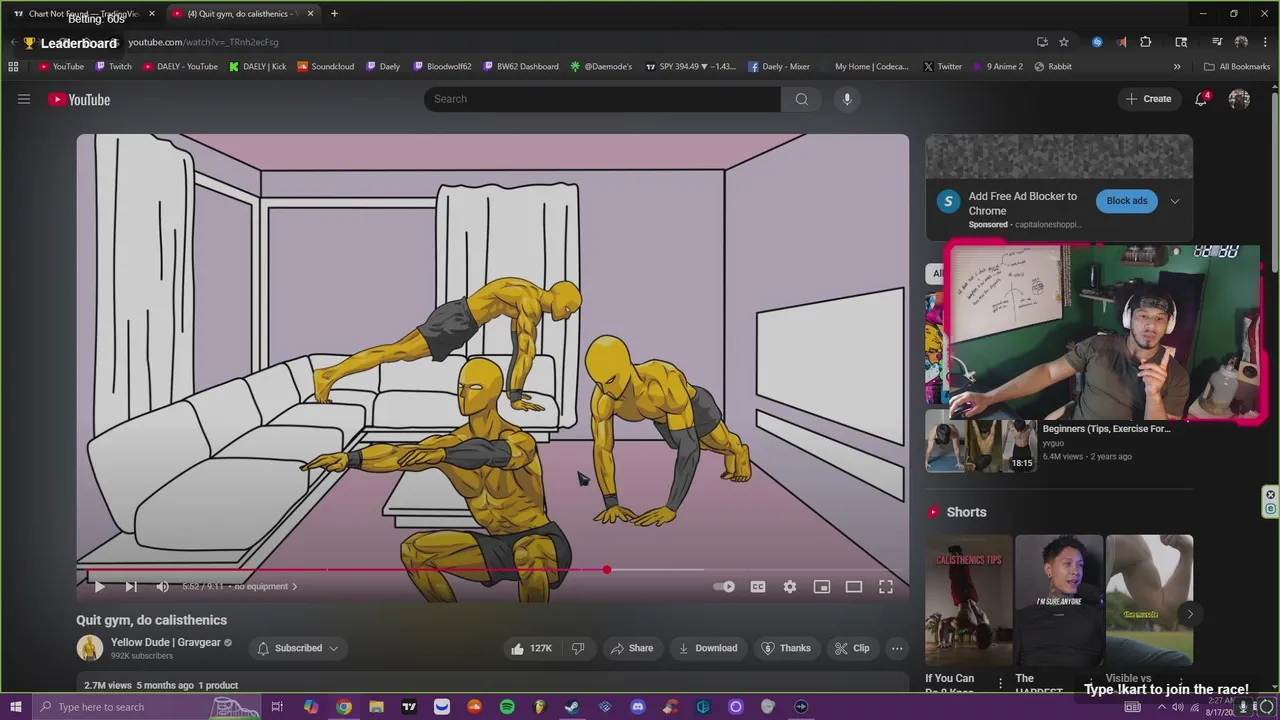This screenshot has width=1280, height=720.
Task: Open the DAELY | Kick bookmark
Action: point(257,67)
